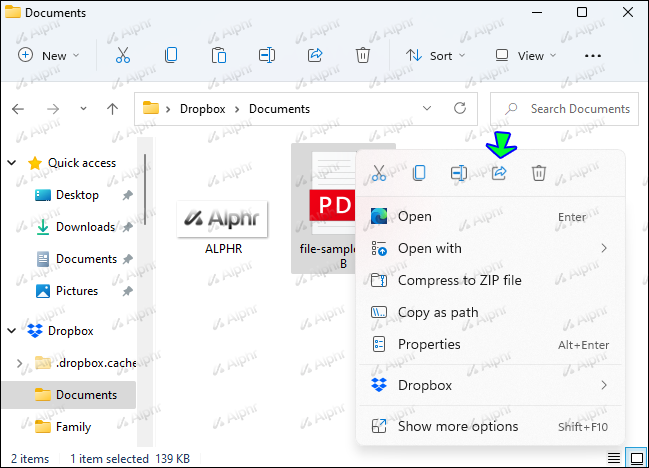This screenshot has width=649, height=468.
Task: Click the Rename icon in the context menu
Action: pyautogui.click(x=459, y=173)
